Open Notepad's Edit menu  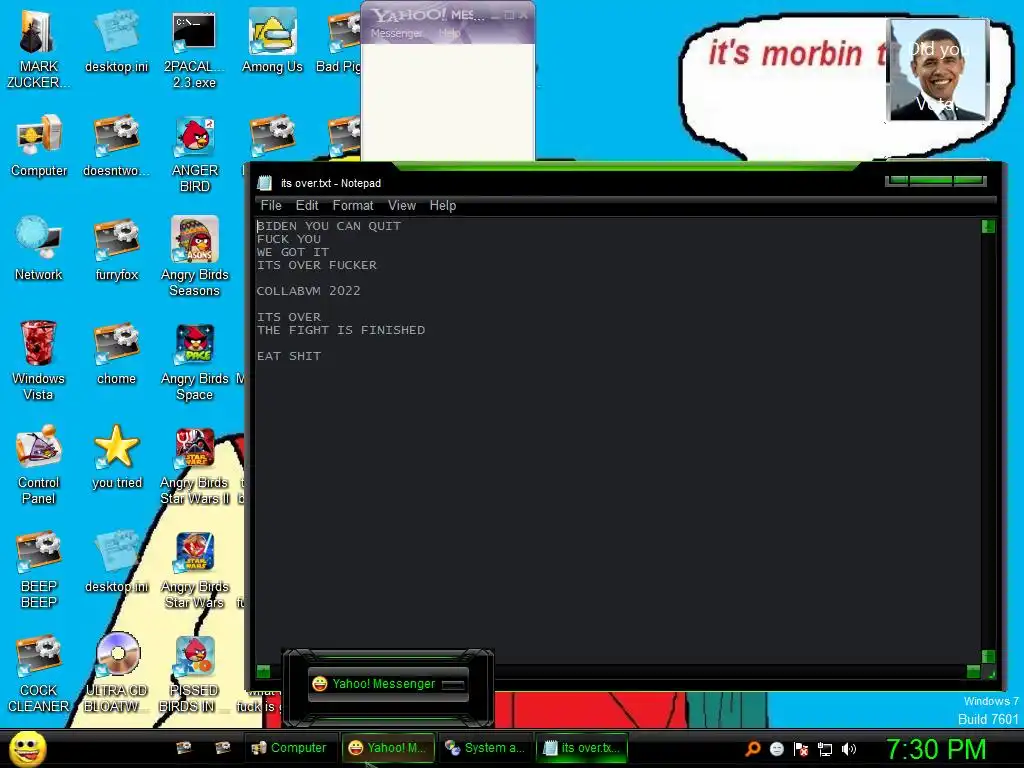click(307, 206)
